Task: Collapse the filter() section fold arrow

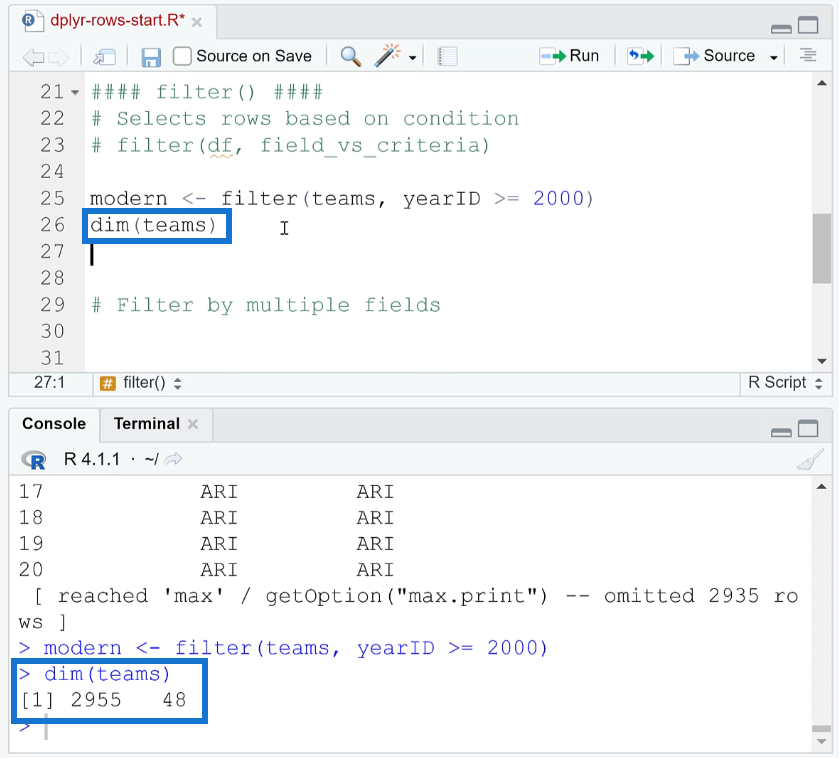Action: (75, 93)
